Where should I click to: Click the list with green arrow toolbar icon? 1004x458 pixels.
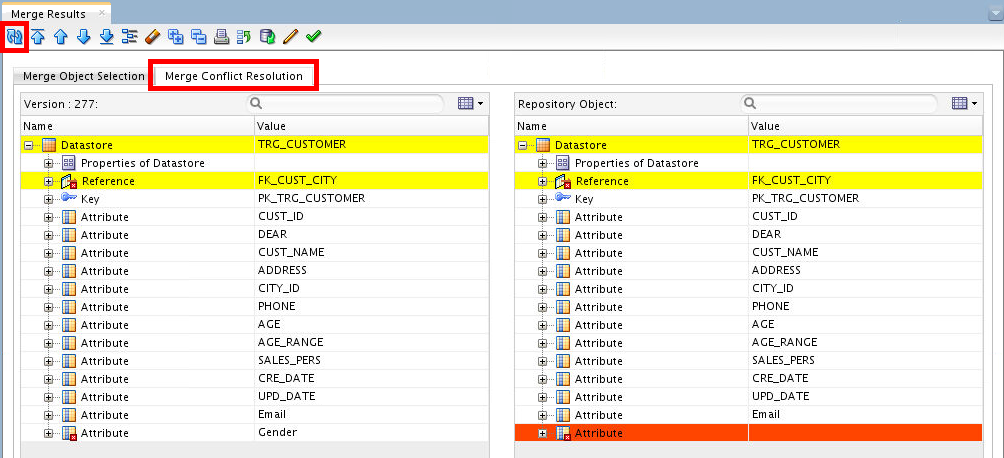pos(244,37)
